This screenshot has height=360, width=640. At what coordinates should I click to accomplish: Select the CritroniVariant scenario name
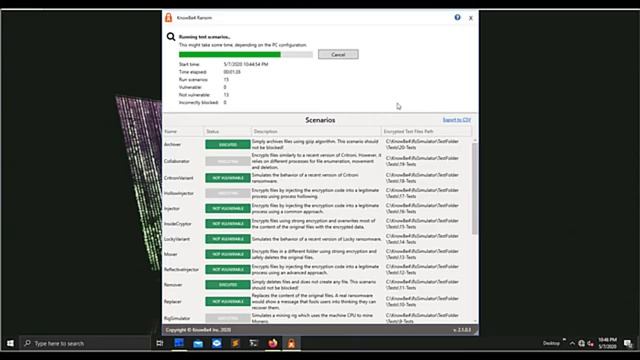pos(178,178)
